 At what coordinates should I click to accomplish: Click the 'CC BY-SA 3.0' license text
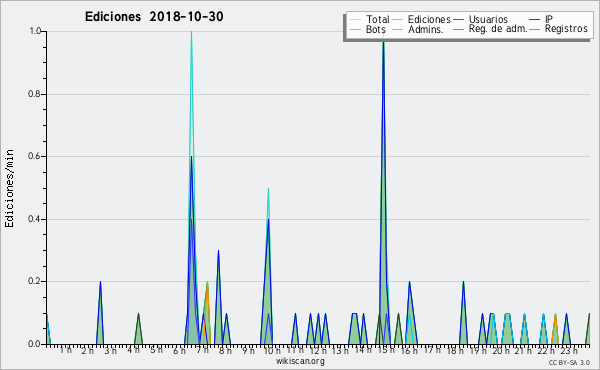(x=569, y=362)
